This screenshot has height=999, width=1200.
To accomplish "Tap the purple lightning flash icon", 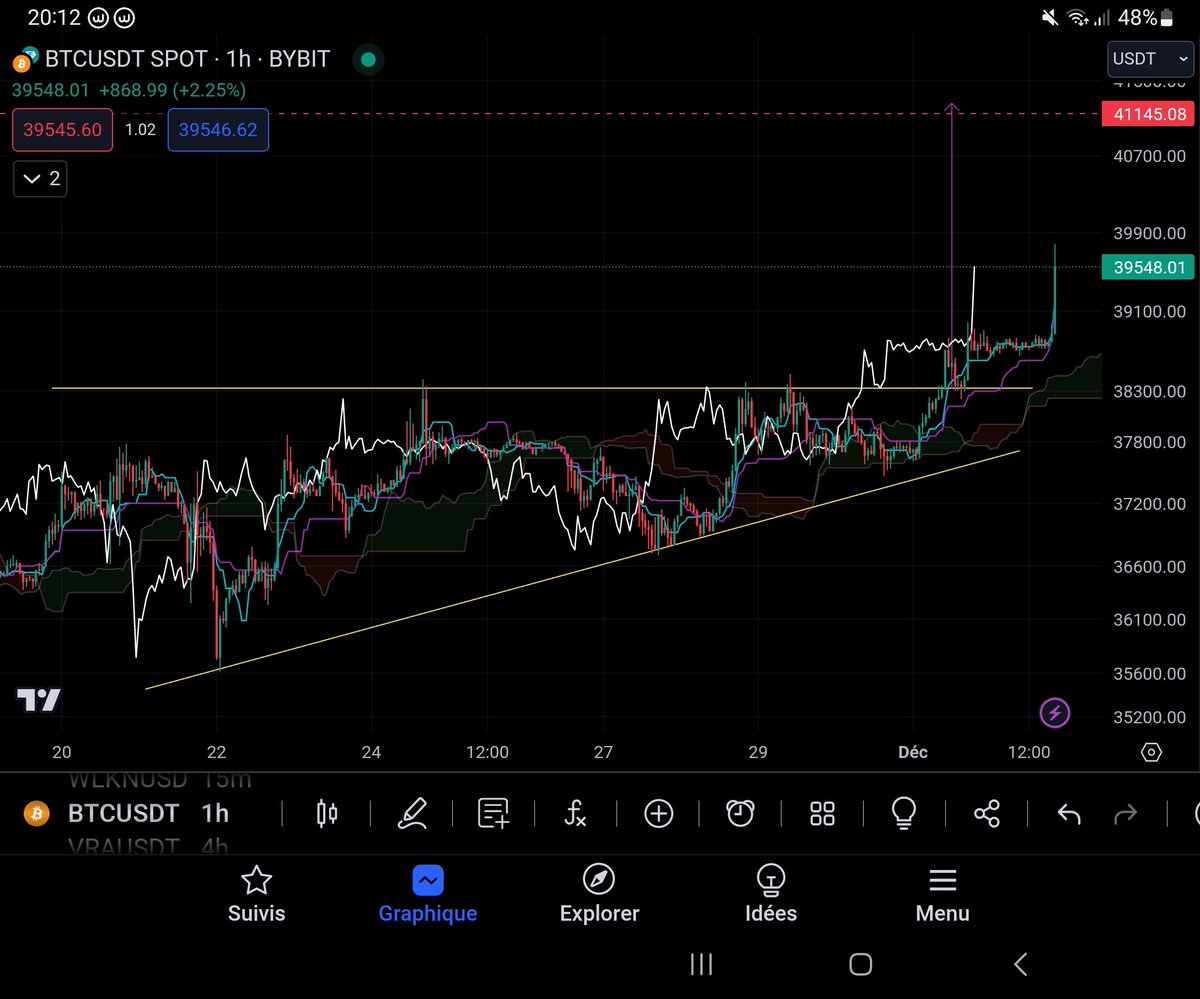I will coord(1055,713).
